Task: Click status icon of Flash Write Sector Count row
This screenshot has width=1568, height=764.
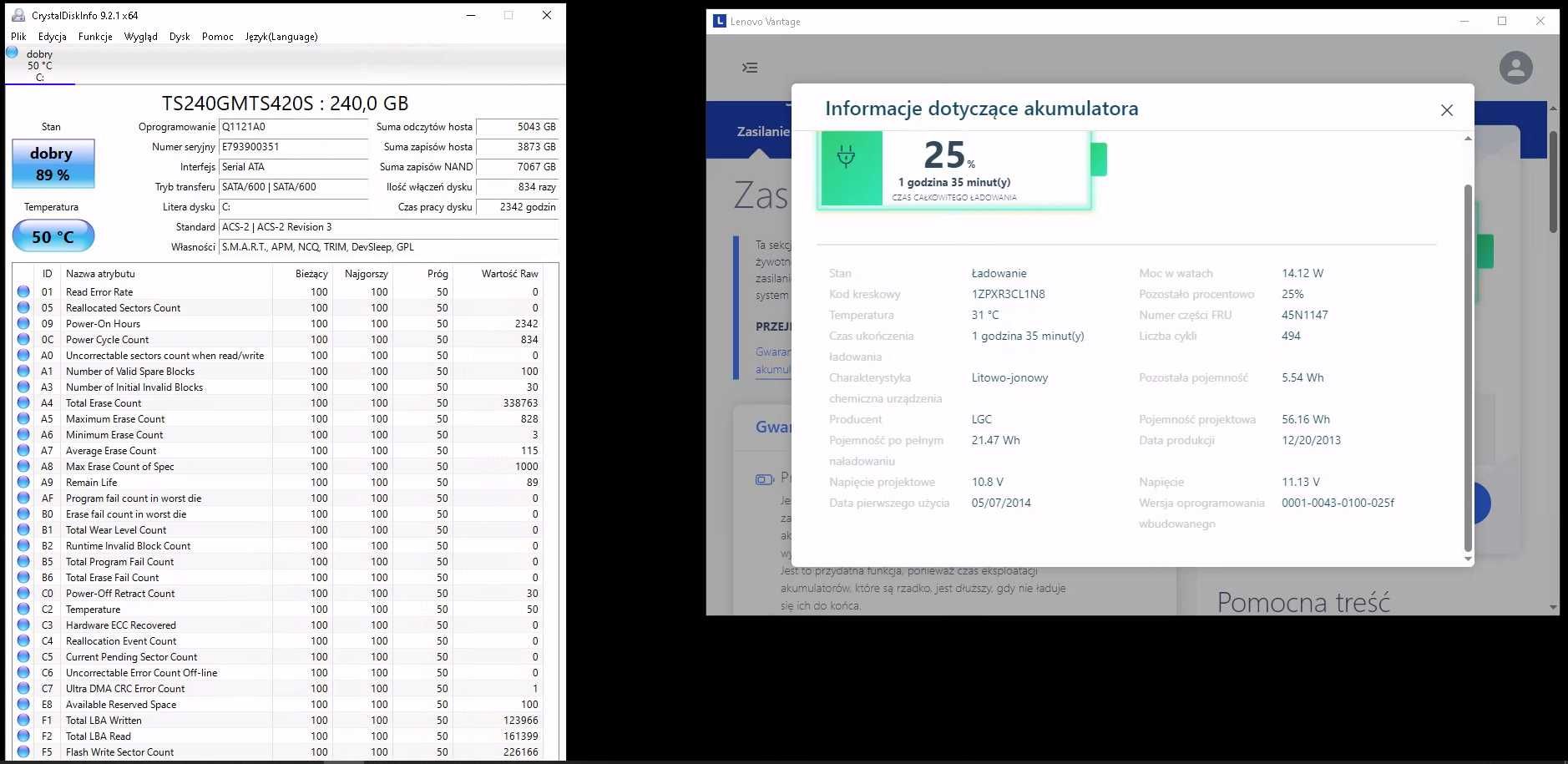Action: [23, 752]
